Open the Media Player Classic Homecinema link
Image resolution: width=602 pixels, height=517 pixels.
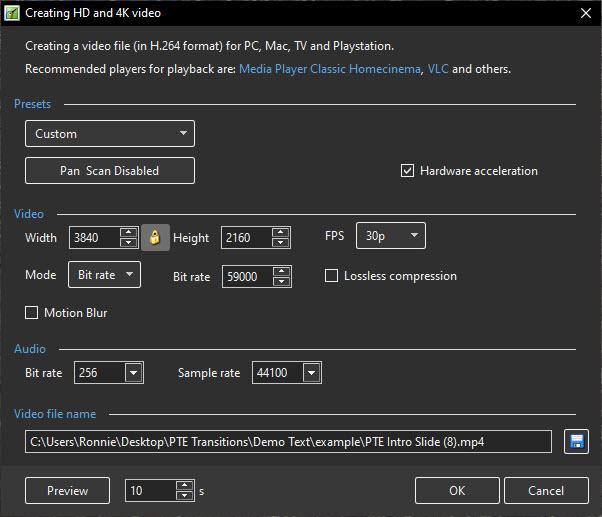[x=329, y=70]
